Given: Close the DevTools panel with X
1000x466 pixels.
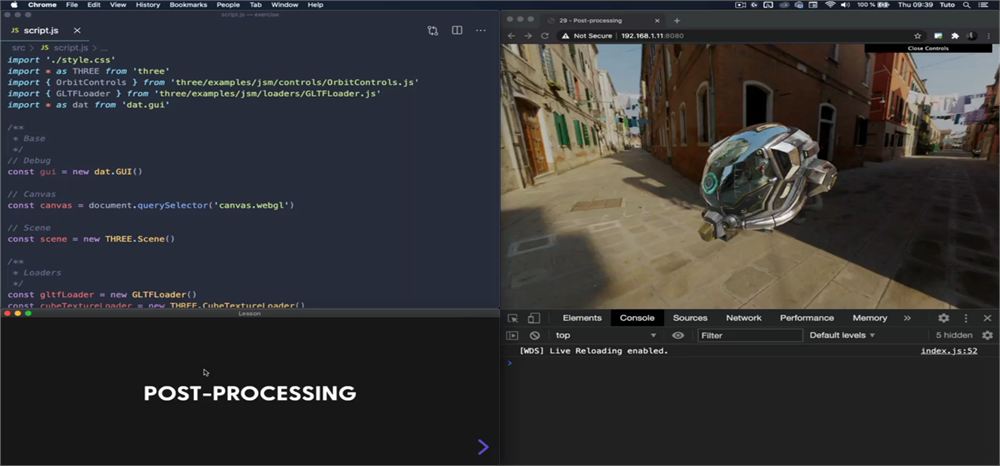Looking at the screenshot, I should click(x=987, y=318).
